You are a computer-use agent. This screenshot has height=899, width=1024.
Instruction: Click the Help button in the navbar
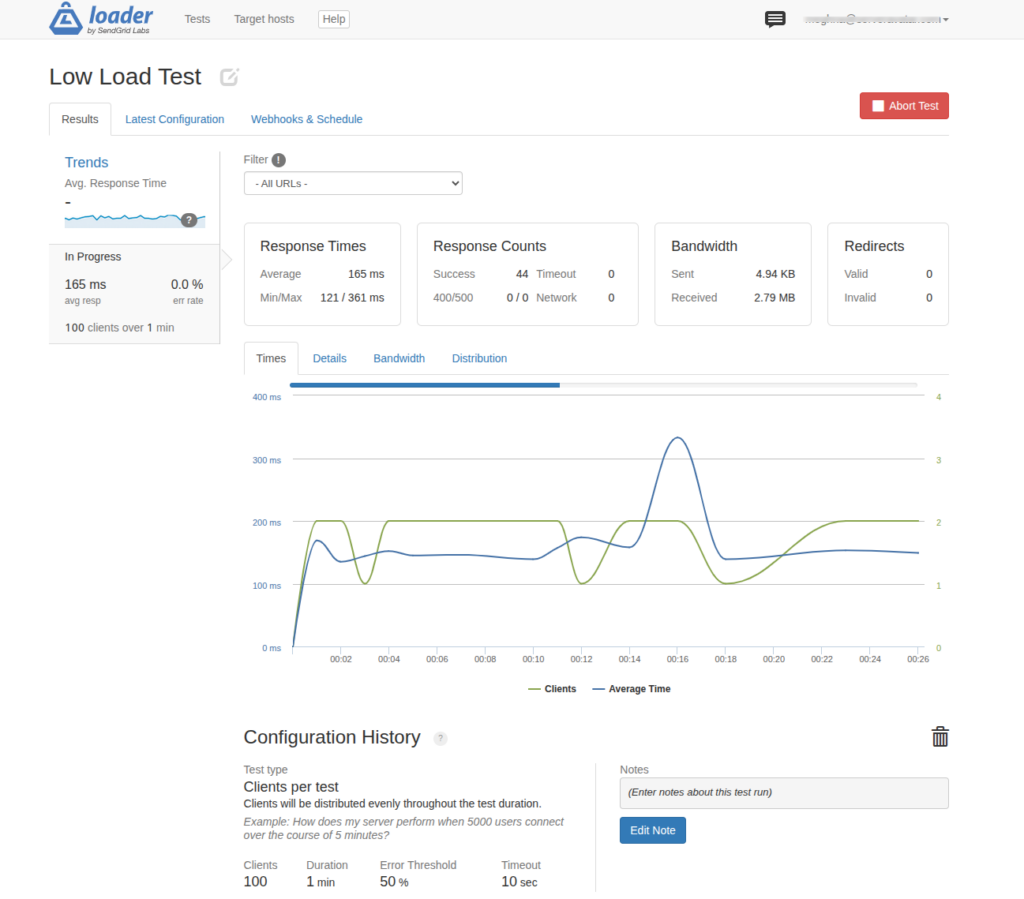[334, 19]
